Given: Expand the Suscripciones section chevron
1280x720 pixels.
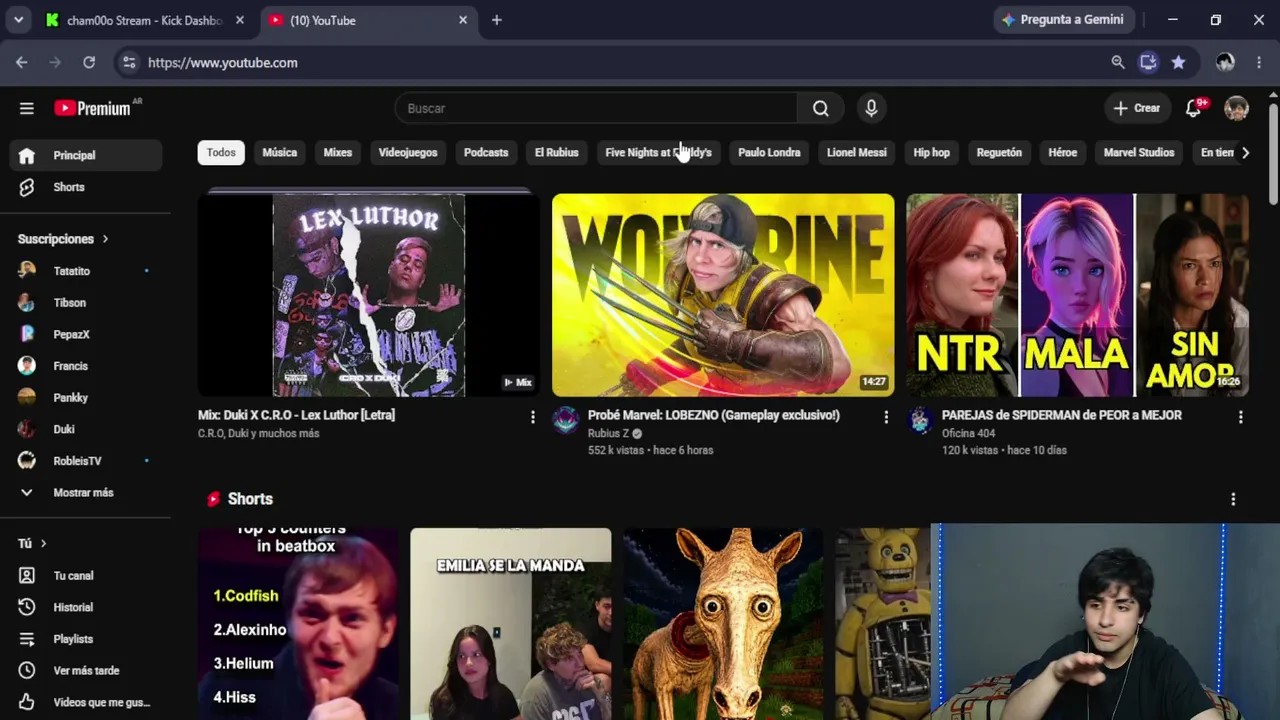Looking at the screenshot, I should pyautogui.click(x=105, y=239).
